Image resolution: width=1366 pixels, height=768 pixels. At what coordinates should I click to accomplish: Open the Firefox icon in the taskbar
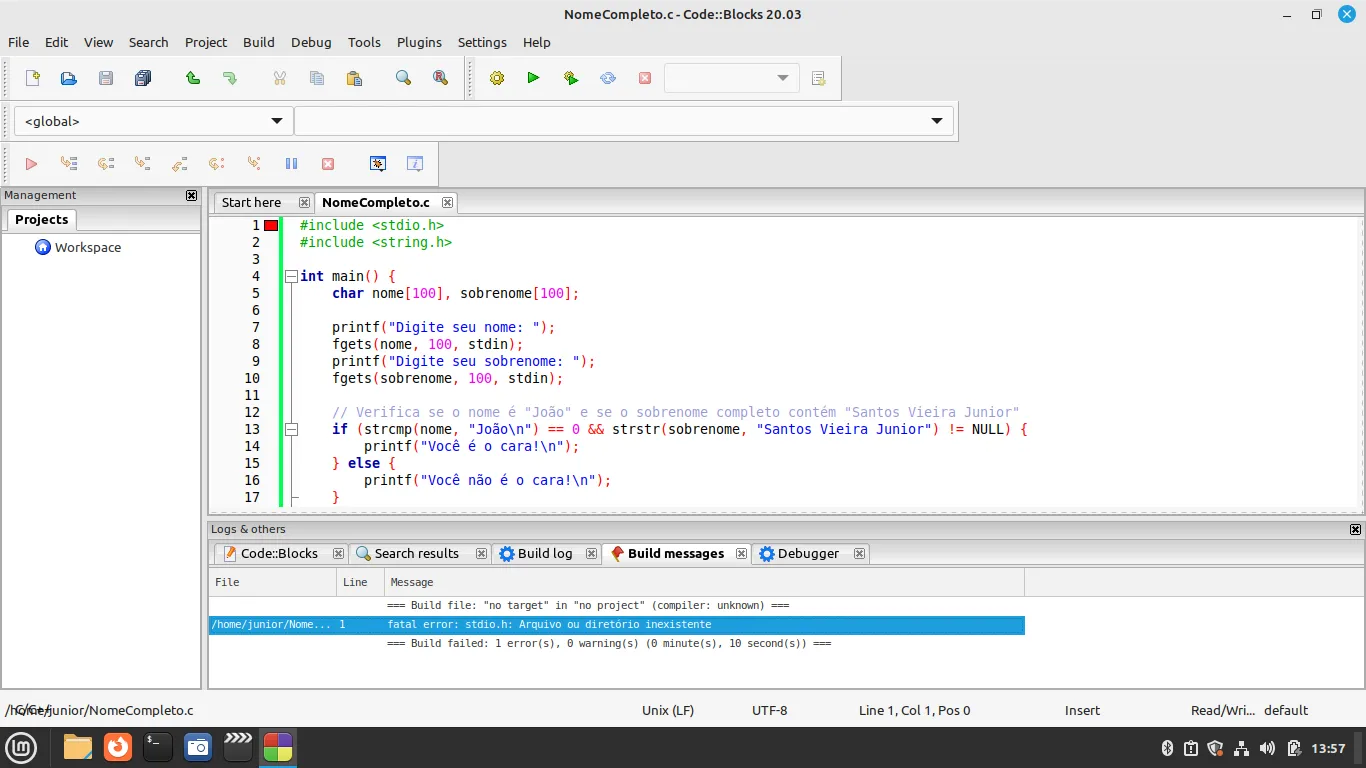pos(118,747)
